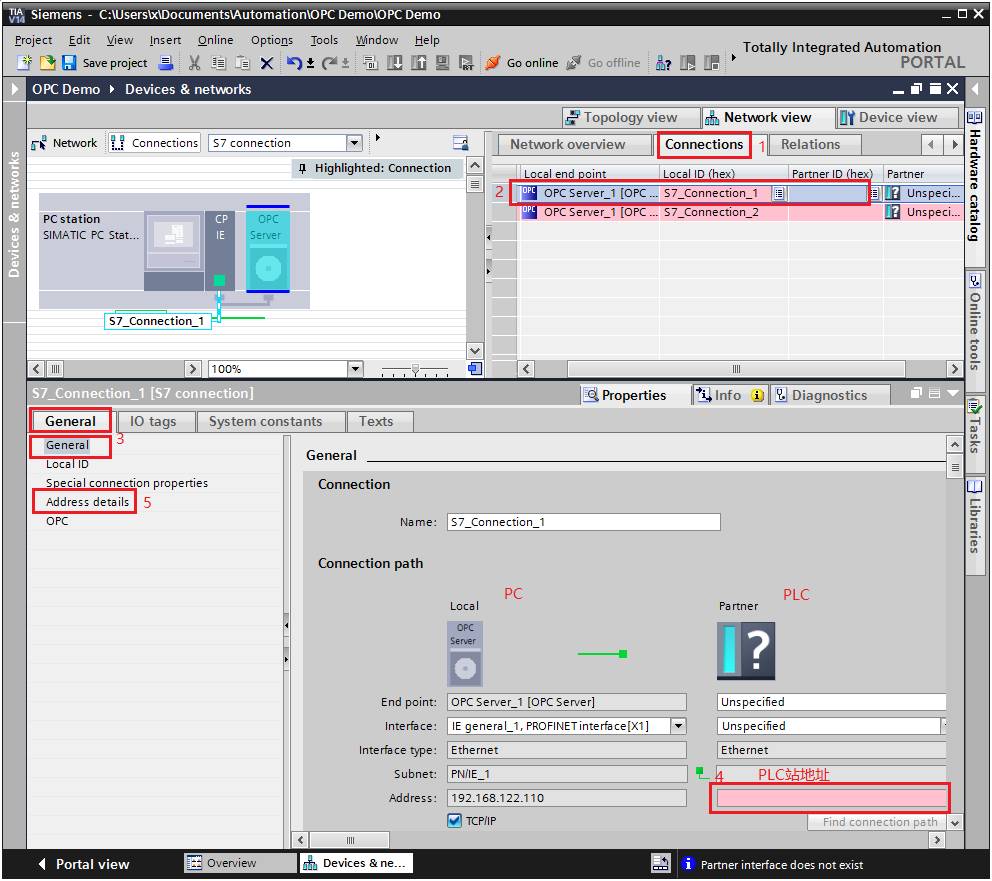Click the Save project disk icon
The image size is (992, 881).
tap(69, 63)
